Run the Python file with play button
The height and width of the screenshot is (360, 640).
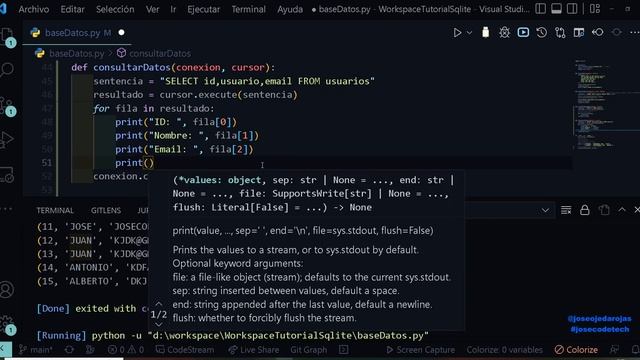coord(457,33)
